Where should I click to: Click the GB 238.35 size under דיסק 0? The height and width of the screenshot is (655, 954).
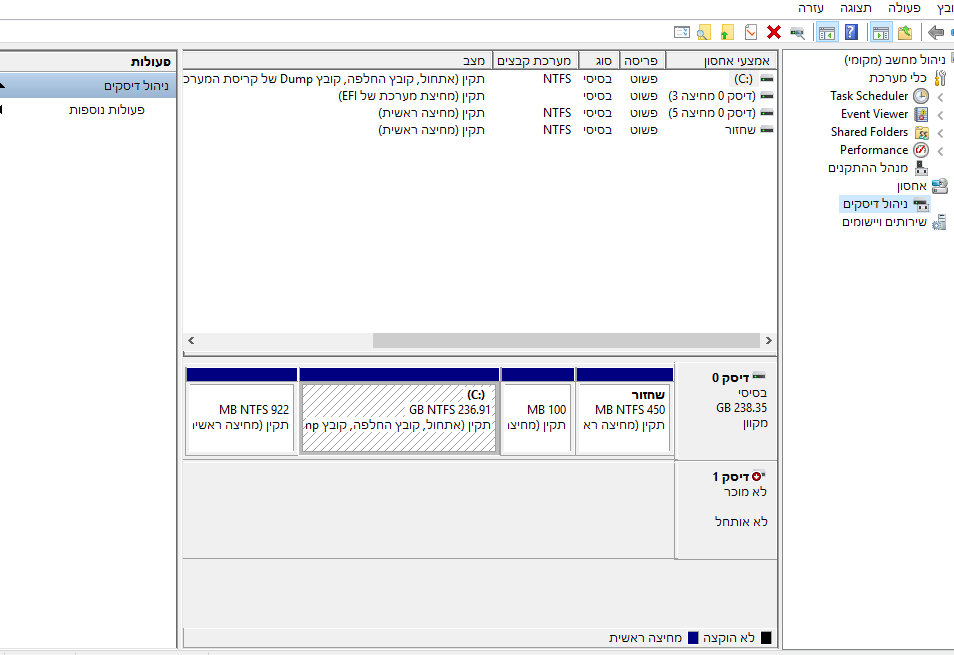click(x=742, y=408)
